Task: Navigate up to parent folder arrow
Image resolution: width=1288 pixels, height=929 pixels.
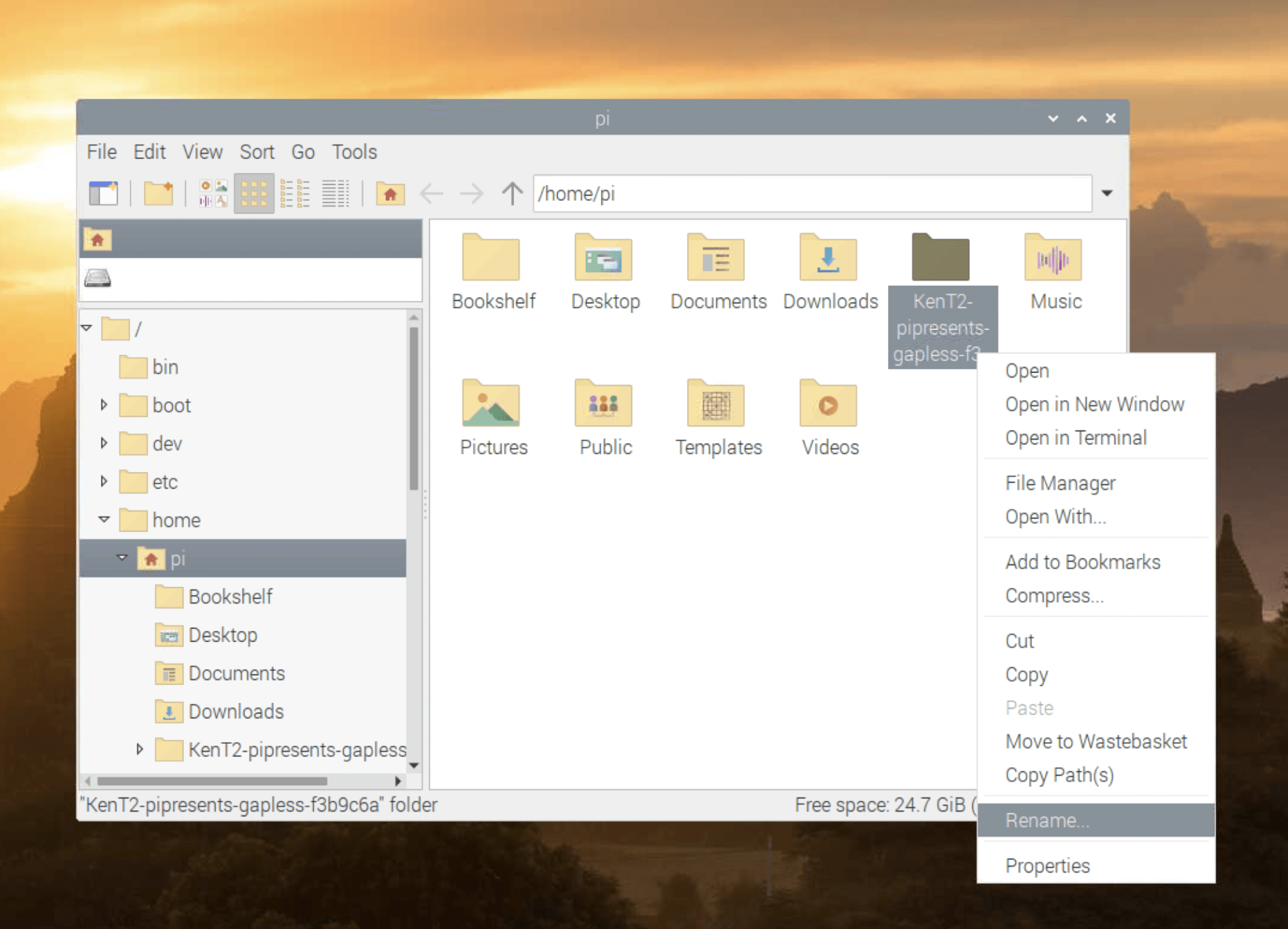Action: coord(512,194)
